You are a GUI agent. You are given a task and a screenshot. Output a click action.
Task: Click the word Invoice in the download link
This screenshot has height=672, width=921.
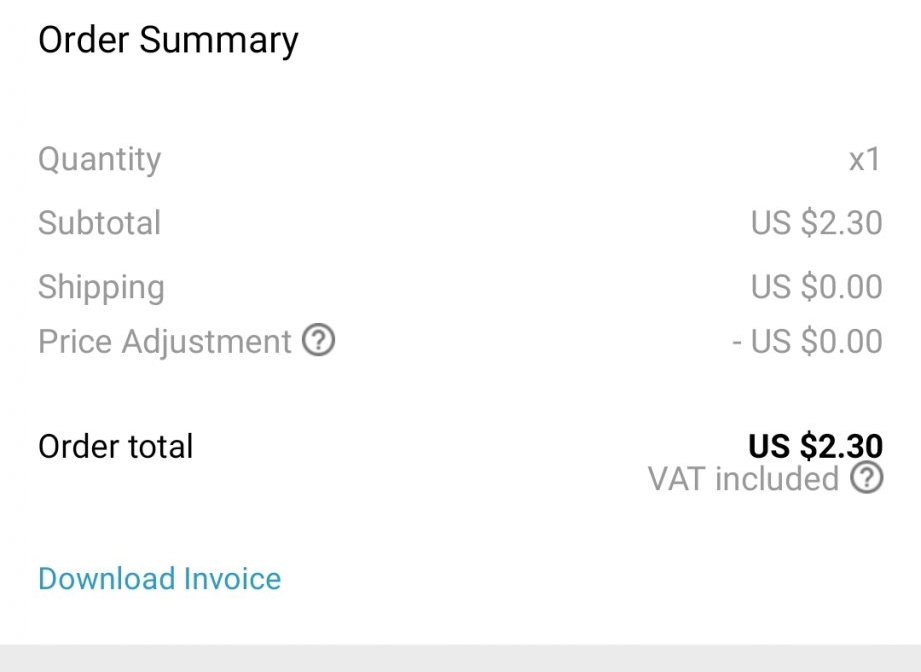[232, 579]
